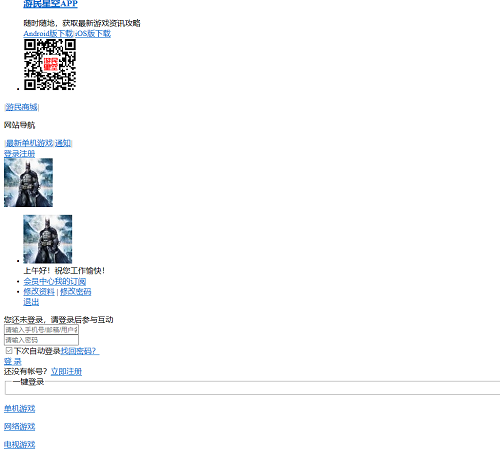
Task: Click the 修改密码 link
Action: pos(76,292)
